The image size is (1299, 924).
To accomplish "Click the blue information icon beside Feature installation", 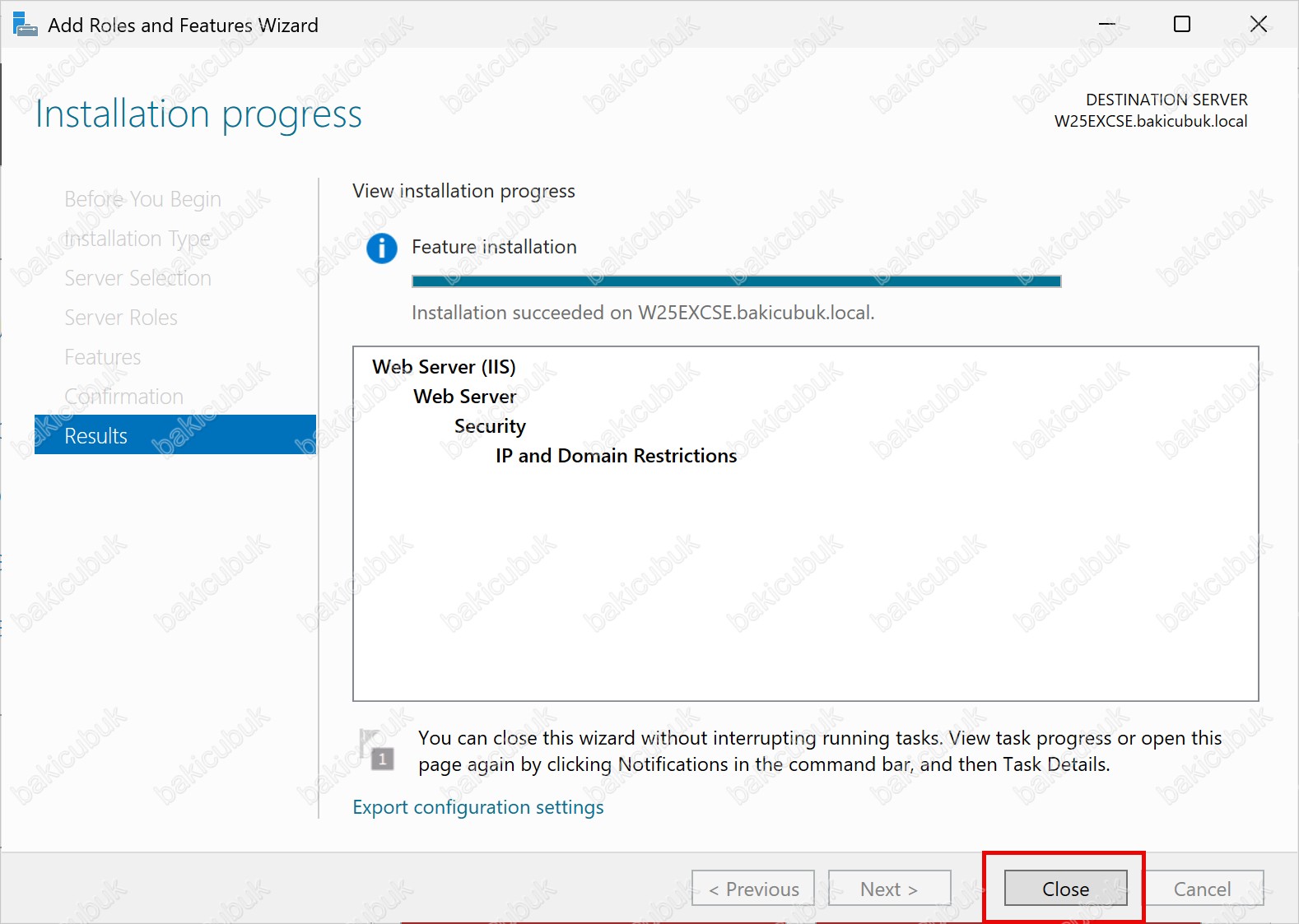I will [381, 248].
